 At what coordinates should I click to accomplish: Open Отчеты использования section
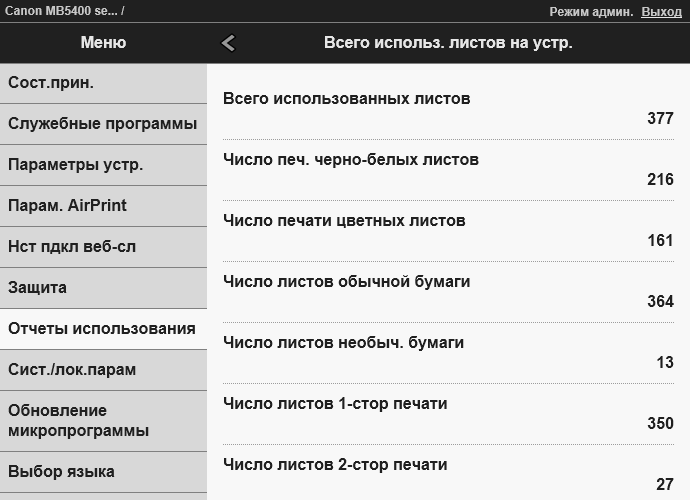point(103,329)
